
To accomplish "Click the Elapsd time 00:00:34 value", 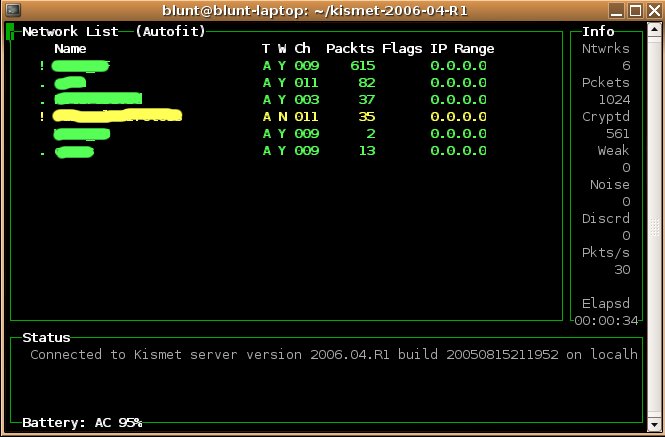I will coord(606,320).
